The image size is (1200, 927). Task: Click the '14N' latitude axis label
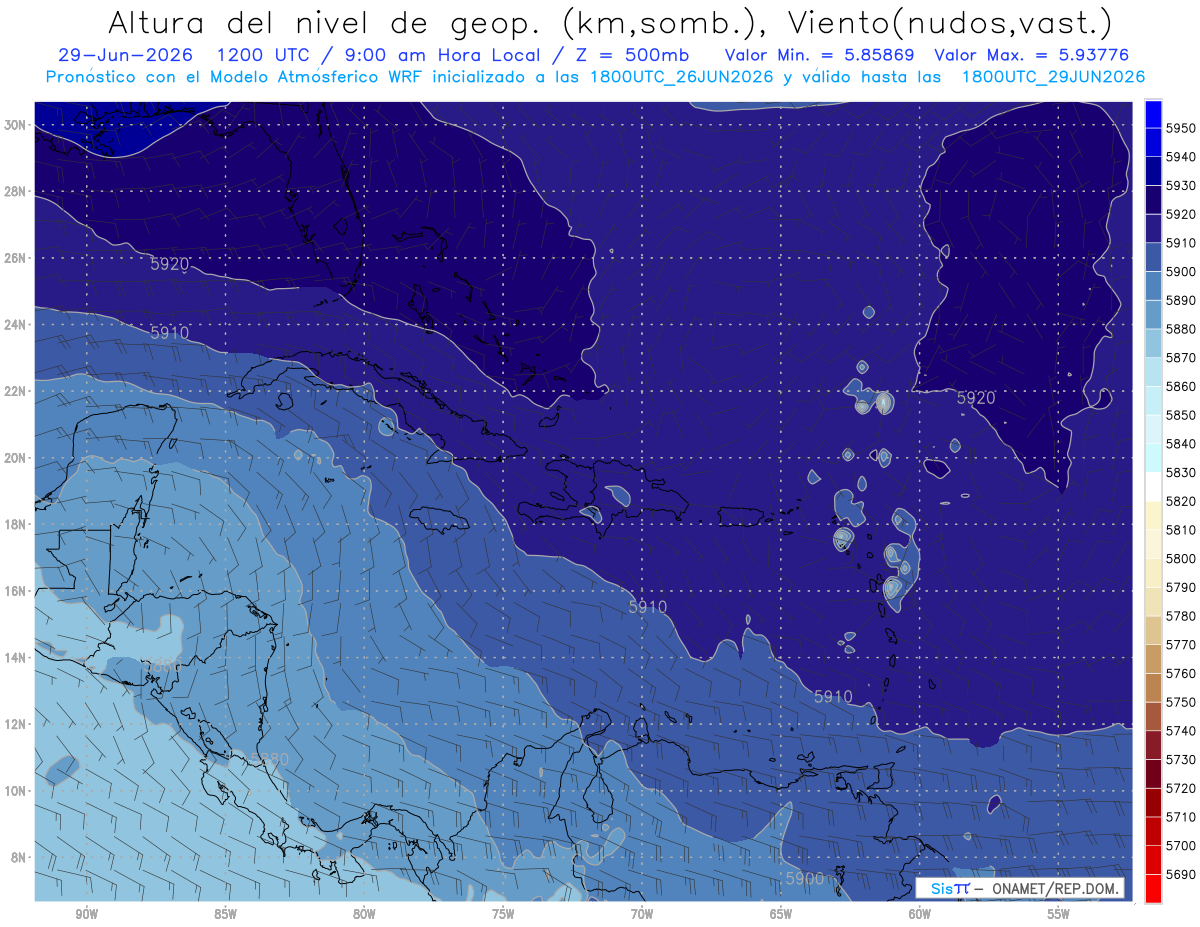pyautogui.click(x=16, y=658)
